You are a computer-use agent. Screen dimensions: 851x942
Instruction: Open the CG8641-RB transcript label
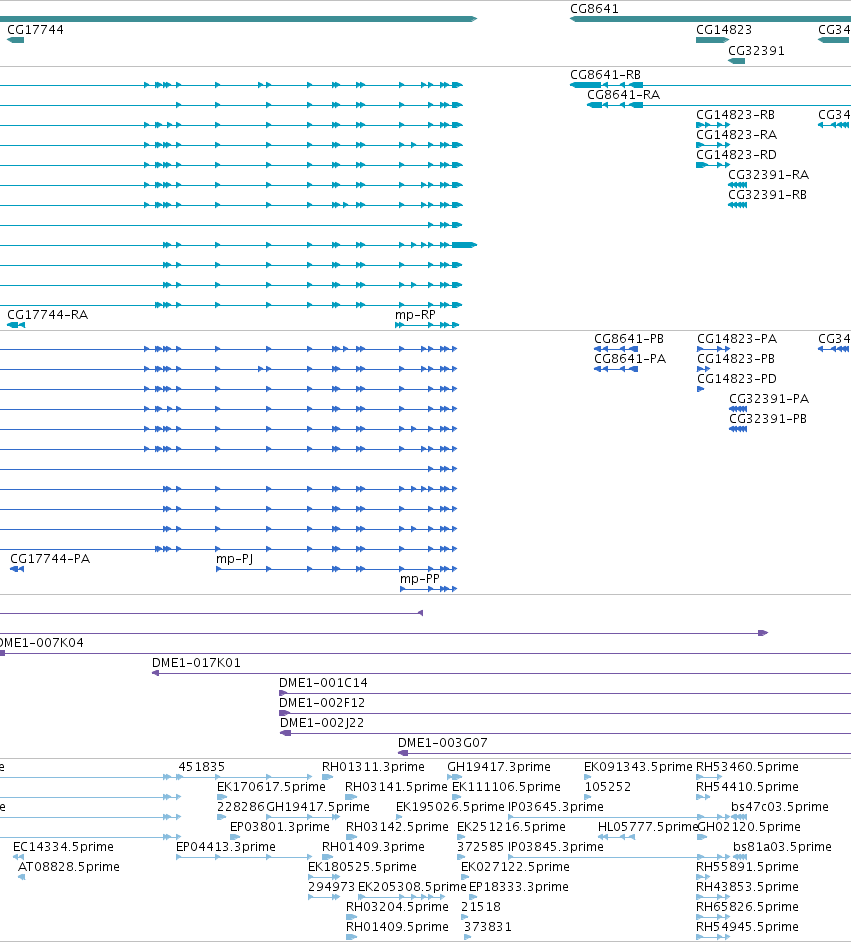pyautogui.click(x=605, y=74)
